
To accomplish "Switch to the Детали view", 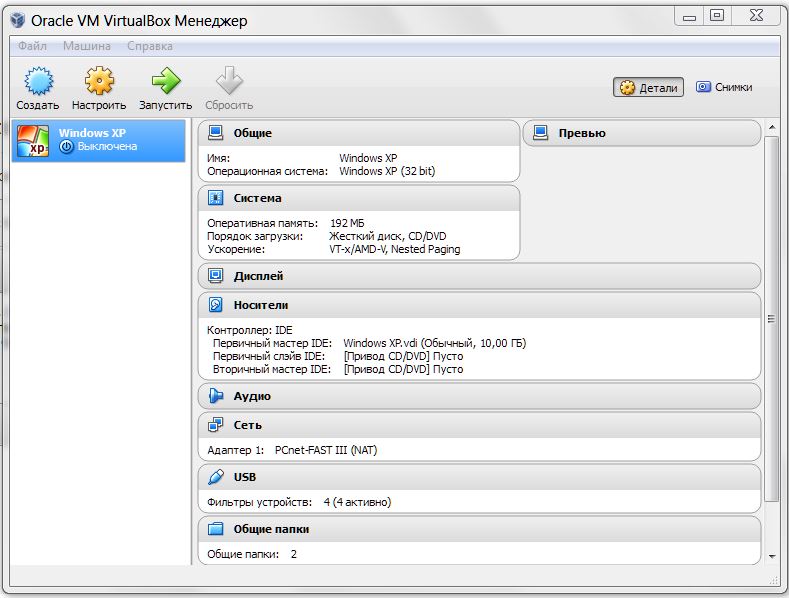I will point(648,88).
